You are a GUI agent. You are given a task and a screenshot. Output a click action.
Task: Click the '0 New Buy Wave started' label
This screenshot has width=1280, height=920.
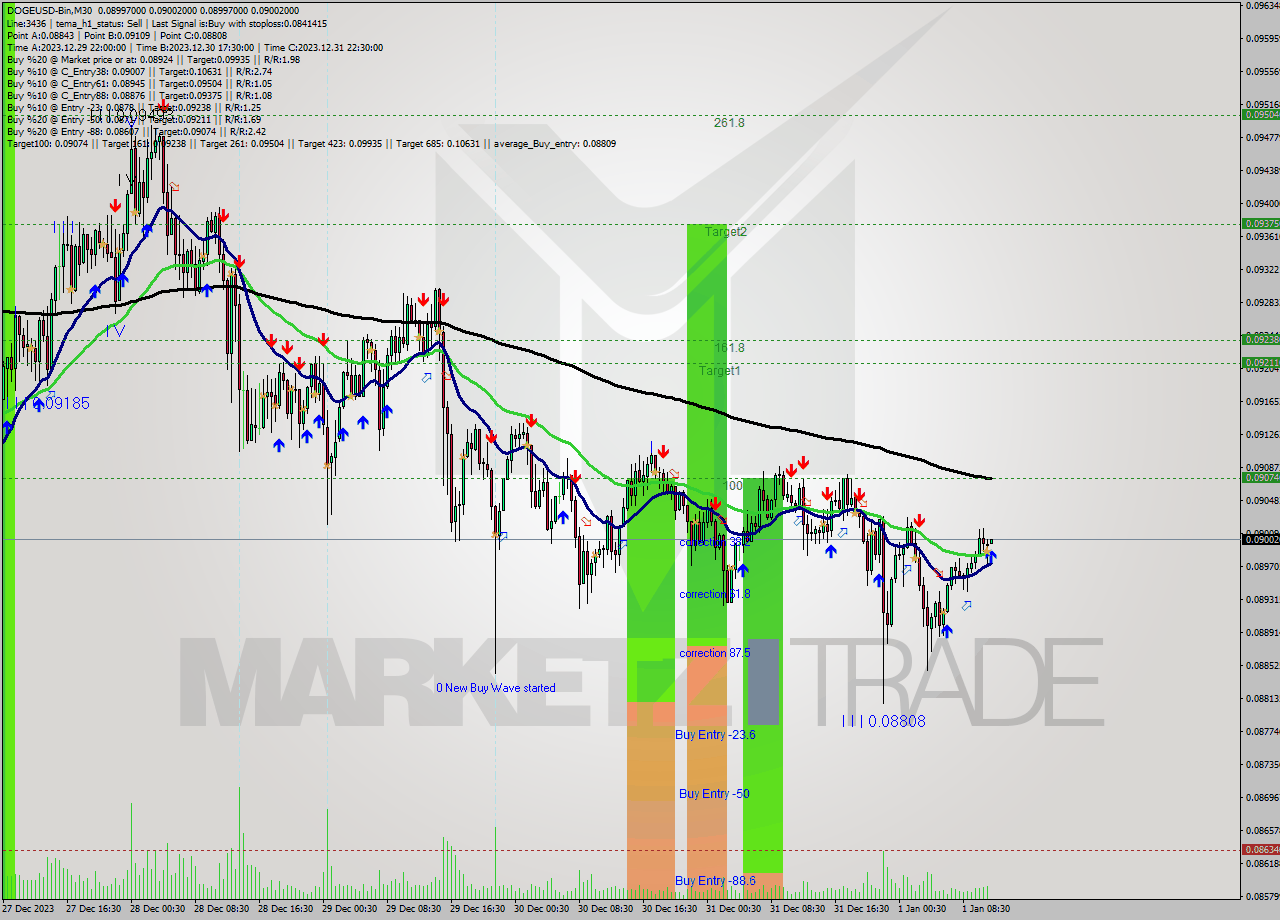[x=496, y=687]
